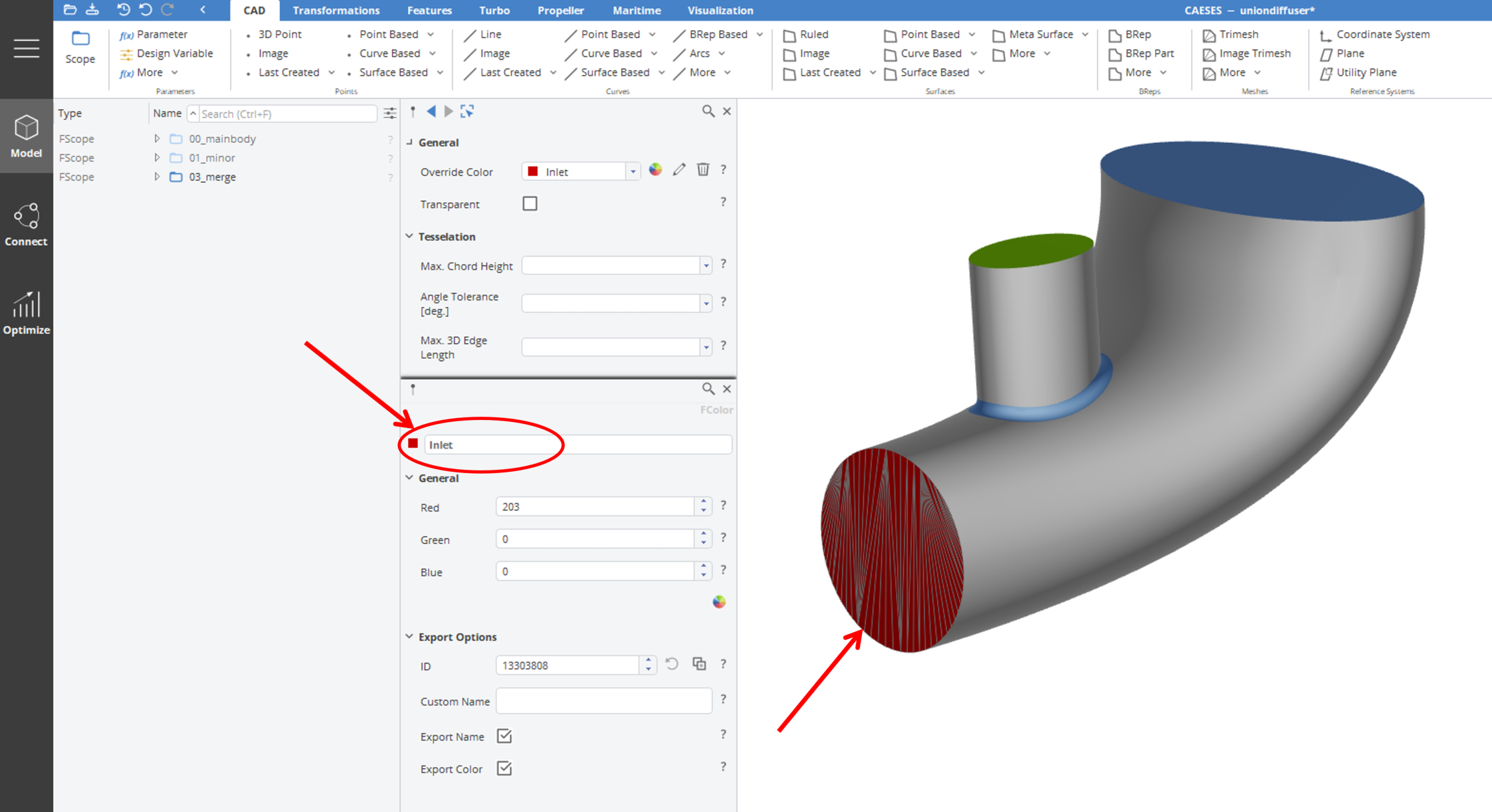Click the red Inlet color swatch in FColor editor
Image resolution: width=1492 pixels, height=812 pixels.
(x=413, y=444)
